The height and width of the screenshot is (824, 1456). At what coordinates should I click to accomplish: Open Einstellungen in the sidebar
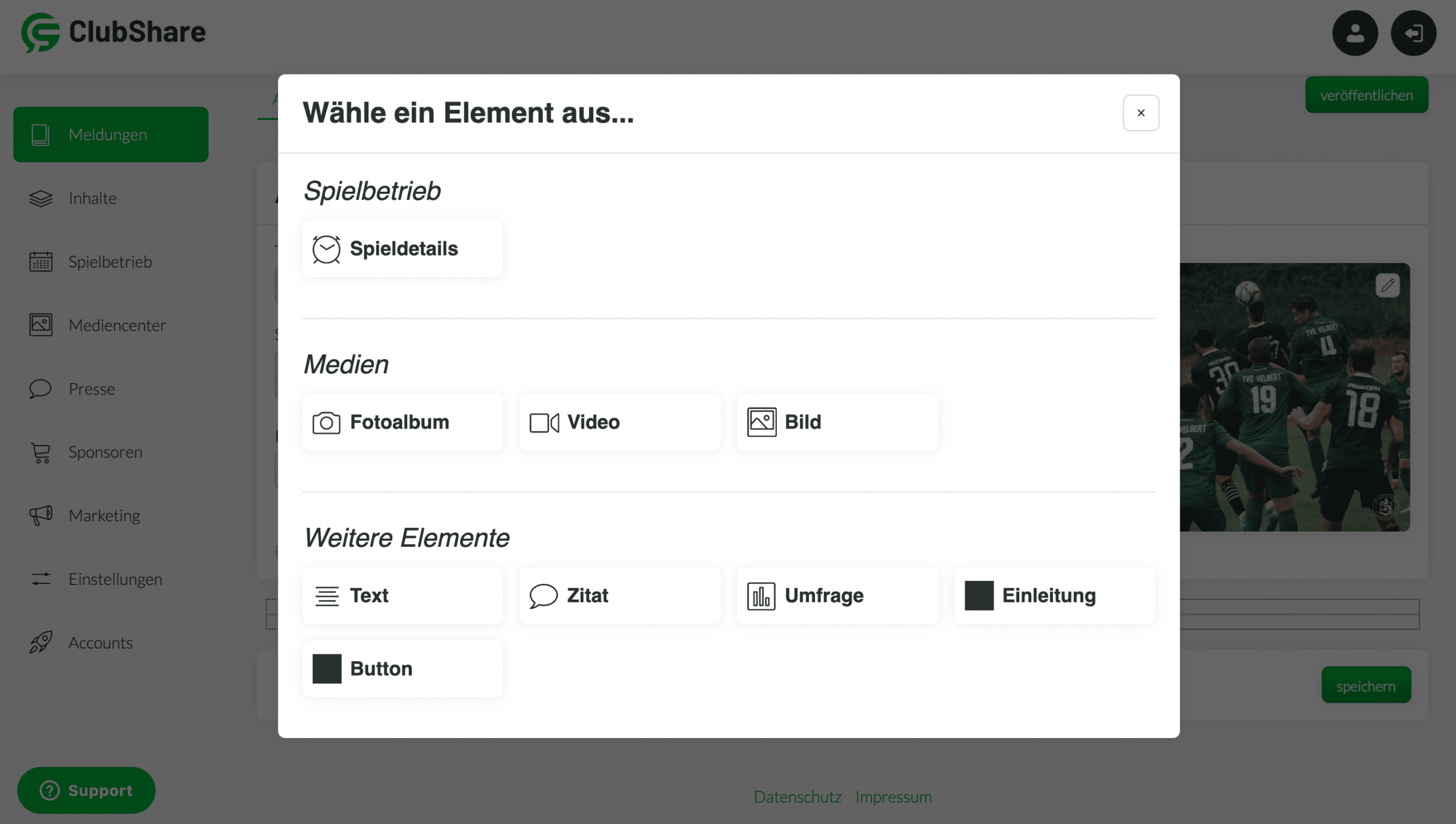click(111, 579)
